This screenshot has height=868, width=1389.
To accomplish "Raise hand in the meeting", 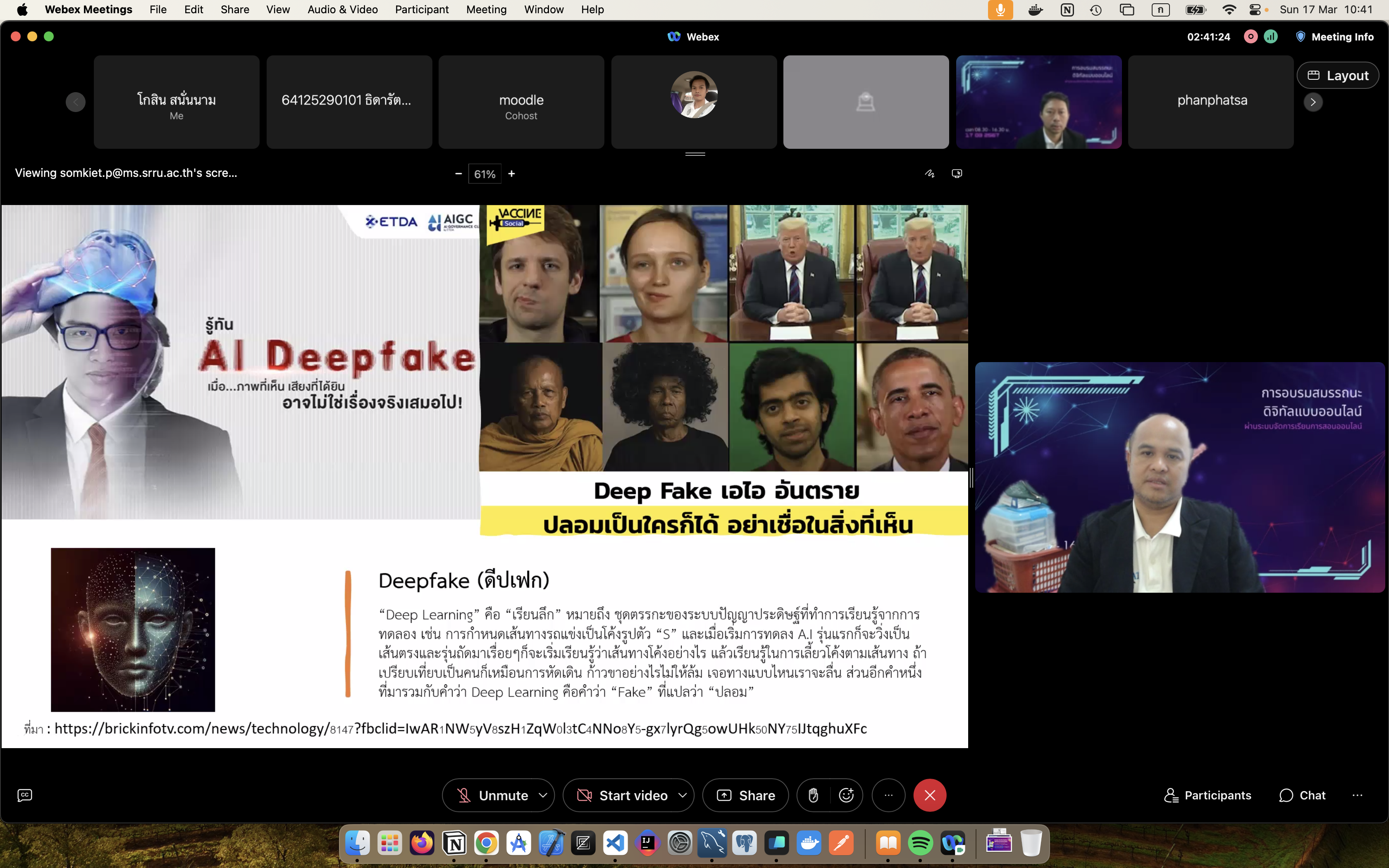I will 813,795.
